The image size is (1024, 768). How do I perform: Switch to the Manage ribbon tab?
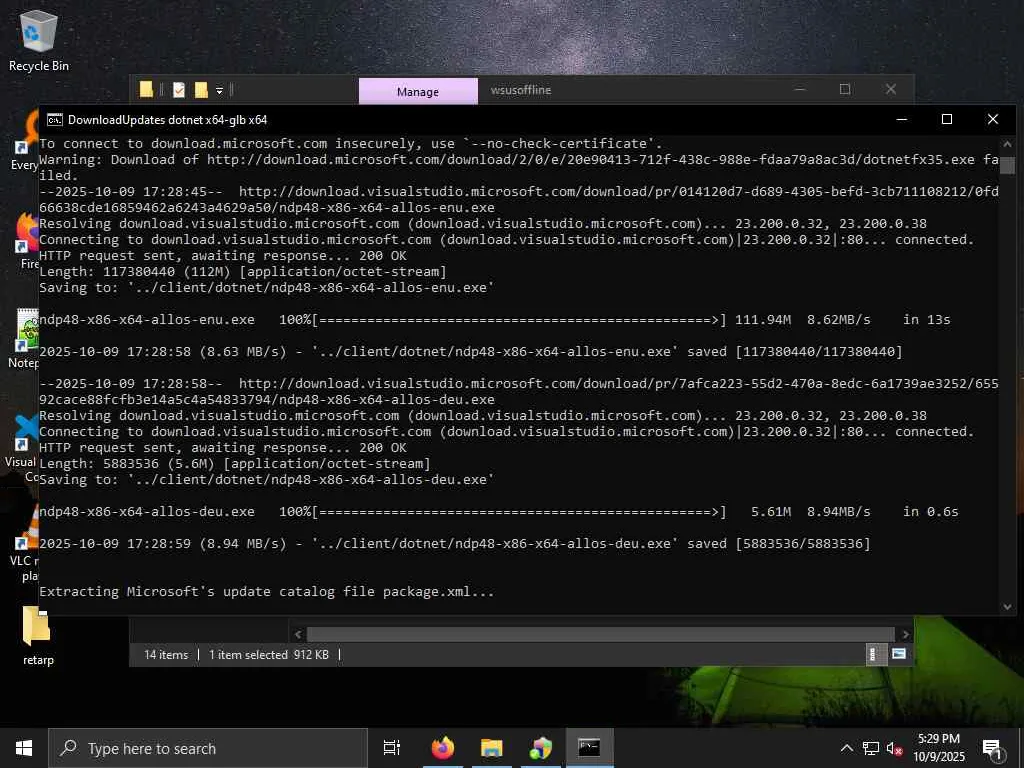pyautogui.click(x=418, y=91)
